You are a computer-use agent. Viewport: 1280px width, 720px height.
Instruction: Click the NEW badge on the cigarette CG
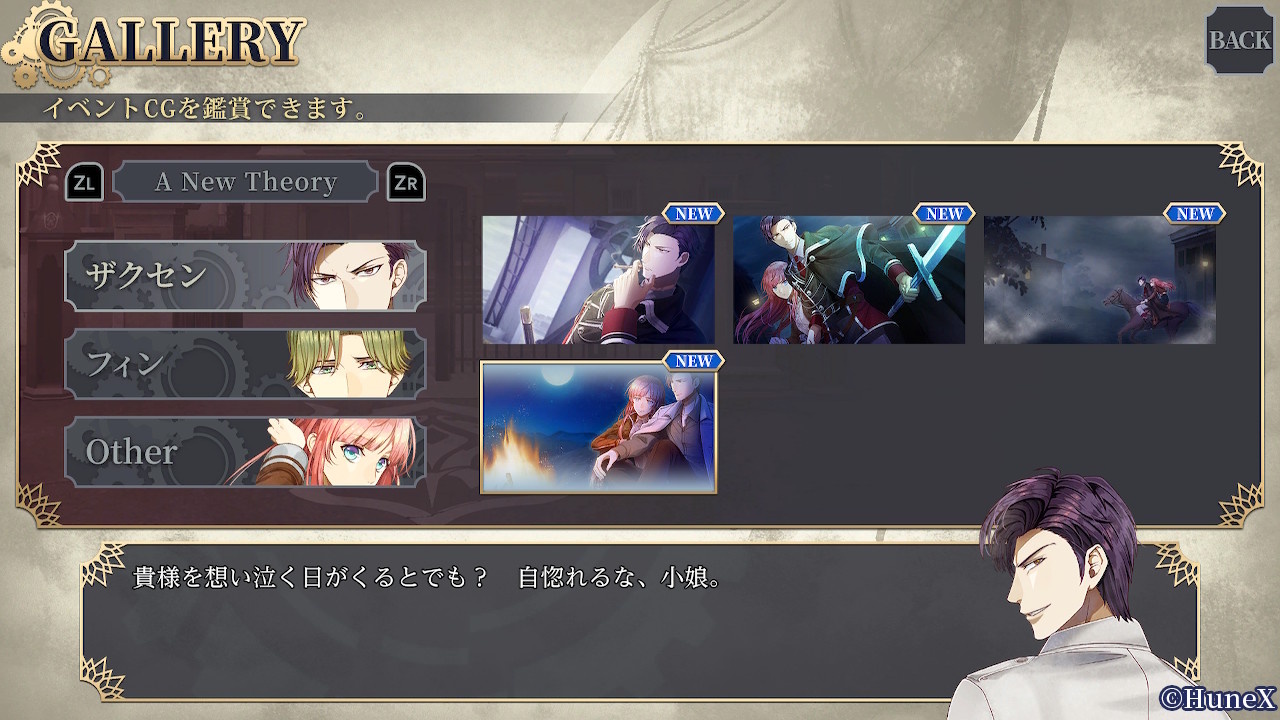coord(694,214)
